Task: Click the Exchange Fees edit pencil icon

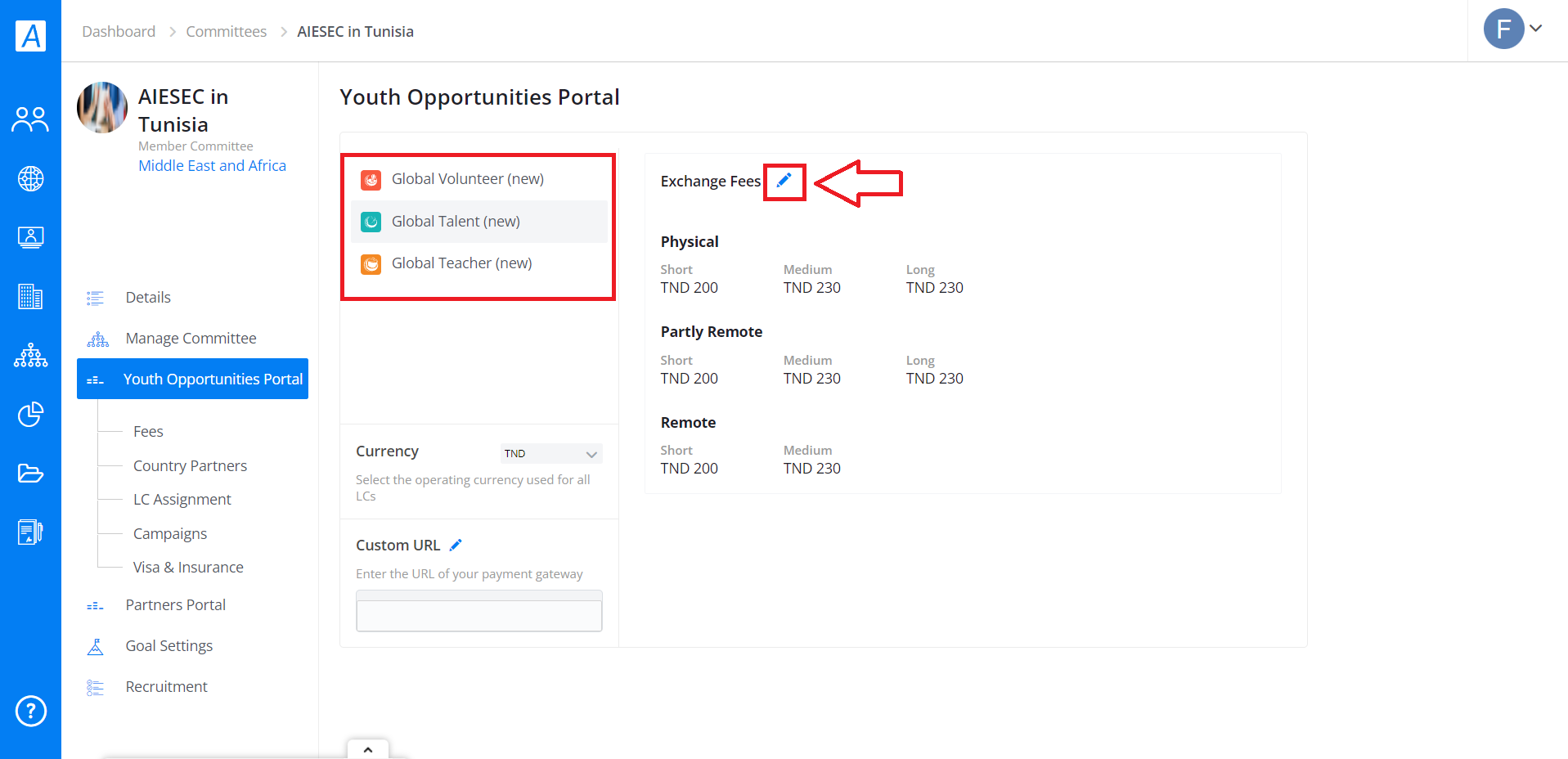Action: pos(784,181)
